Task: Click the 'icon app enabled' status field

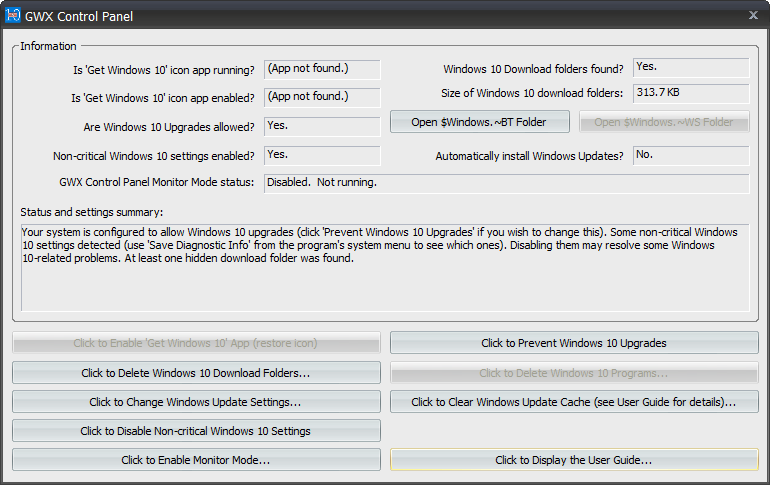Action: 322,98
